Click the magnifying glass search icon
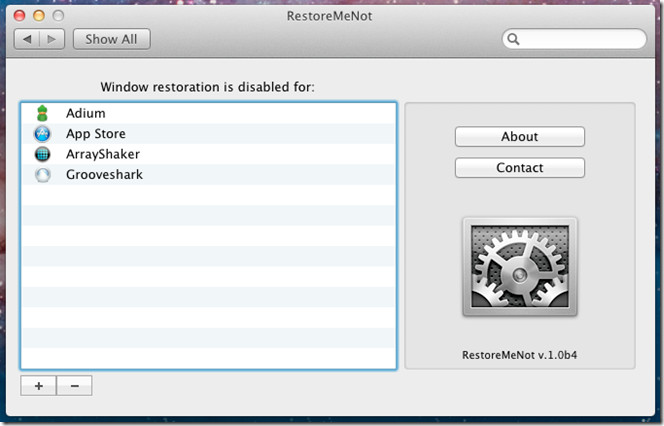The height and width of the screenshot is (426, 664). pos(513,39)
